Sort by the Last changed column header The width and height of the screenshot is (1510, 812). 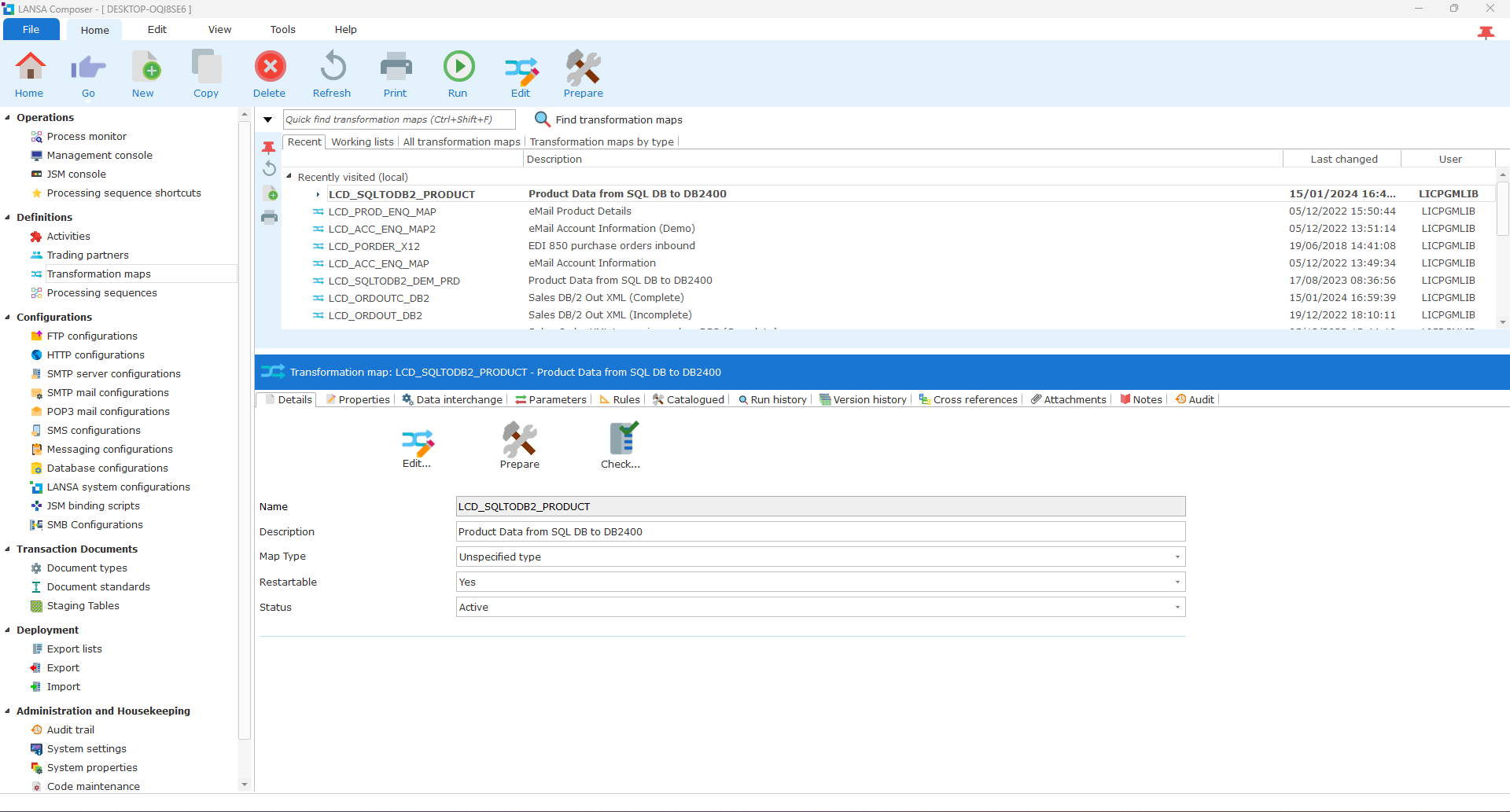pos(1343,160)
